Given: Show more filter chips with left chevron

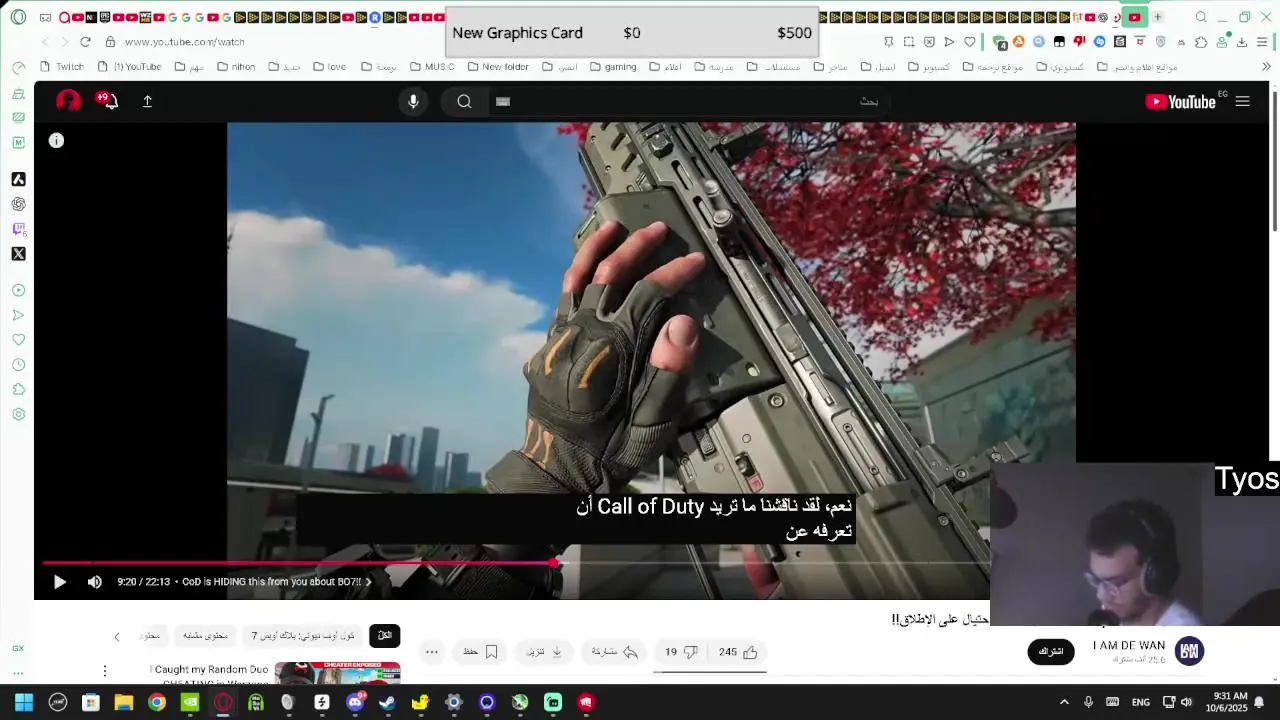Looking at the screenshot, I should tap(116, 636).
